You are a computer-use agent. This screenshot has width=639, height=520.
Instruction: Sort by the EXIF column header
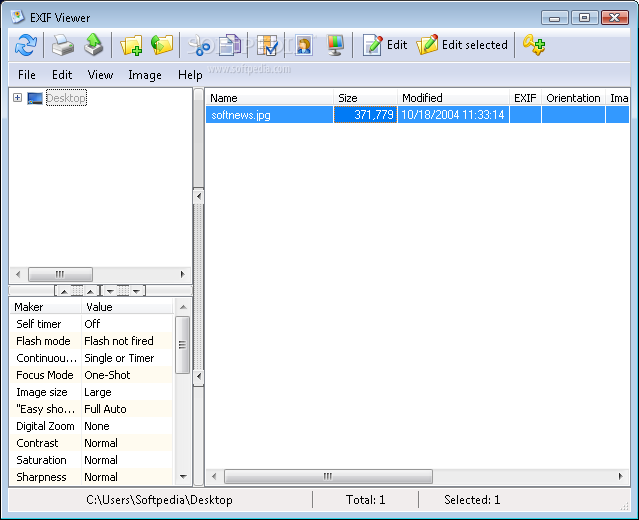(x=525, y=98)
